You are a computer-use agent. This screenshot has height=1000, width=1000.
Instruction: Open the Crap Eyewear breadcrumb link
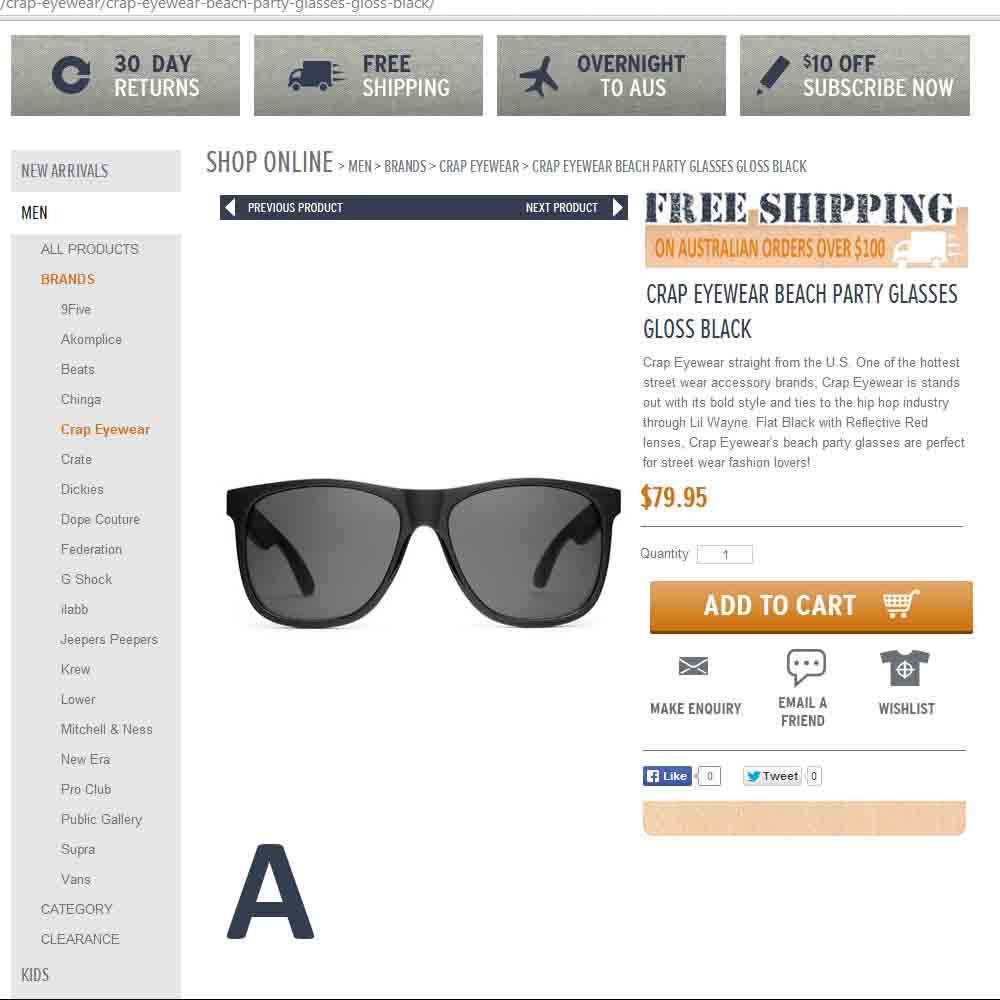[x=479, y=166]
